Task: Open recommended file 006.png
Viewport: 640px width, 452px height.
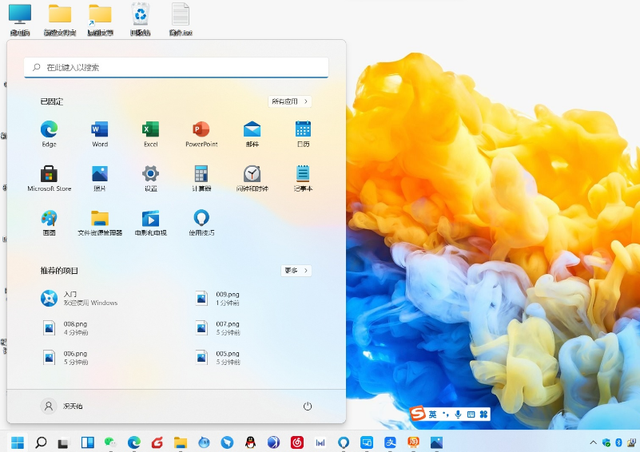Action: (75, 357)
